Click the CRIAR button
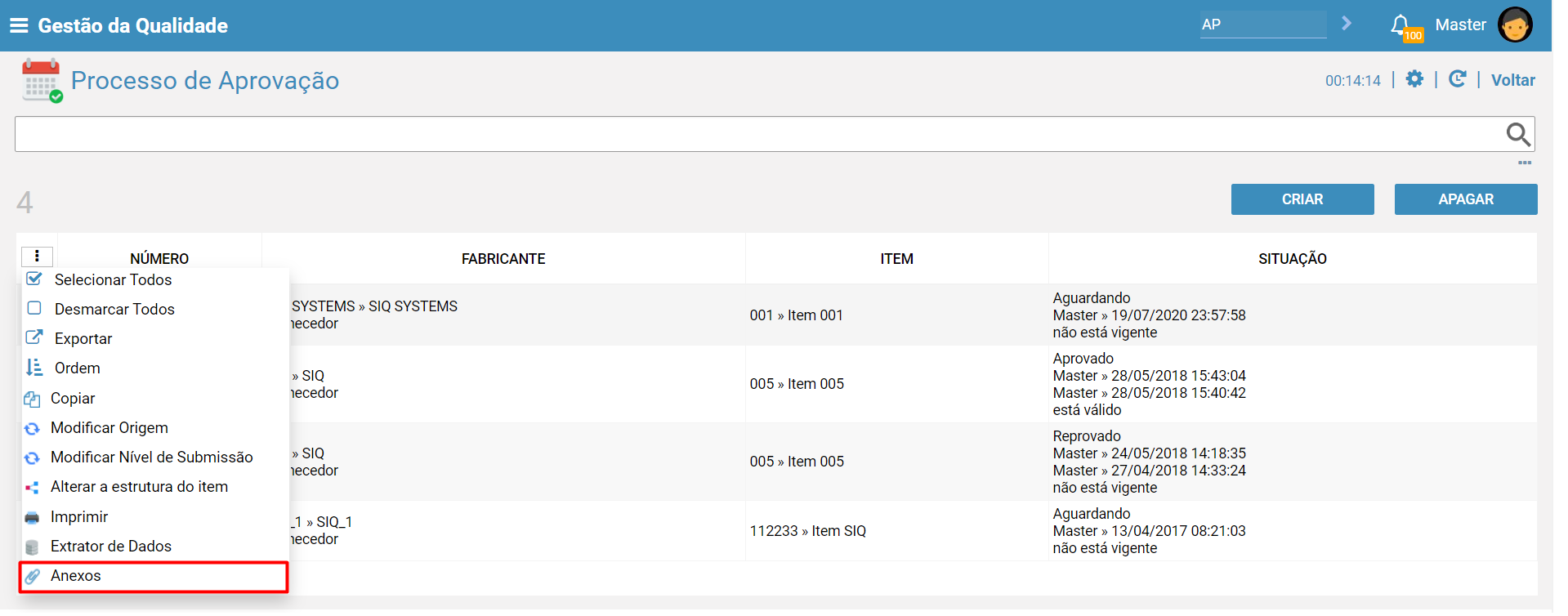This screenshot has width=1568, height=616. [1302, 199]
